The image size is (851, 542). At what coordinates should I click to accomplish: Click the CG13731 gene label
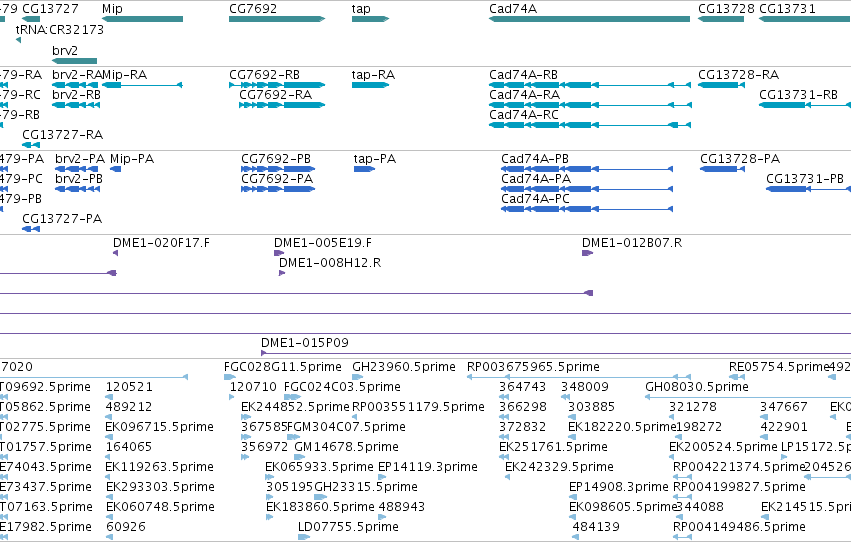tap(787, 9)
